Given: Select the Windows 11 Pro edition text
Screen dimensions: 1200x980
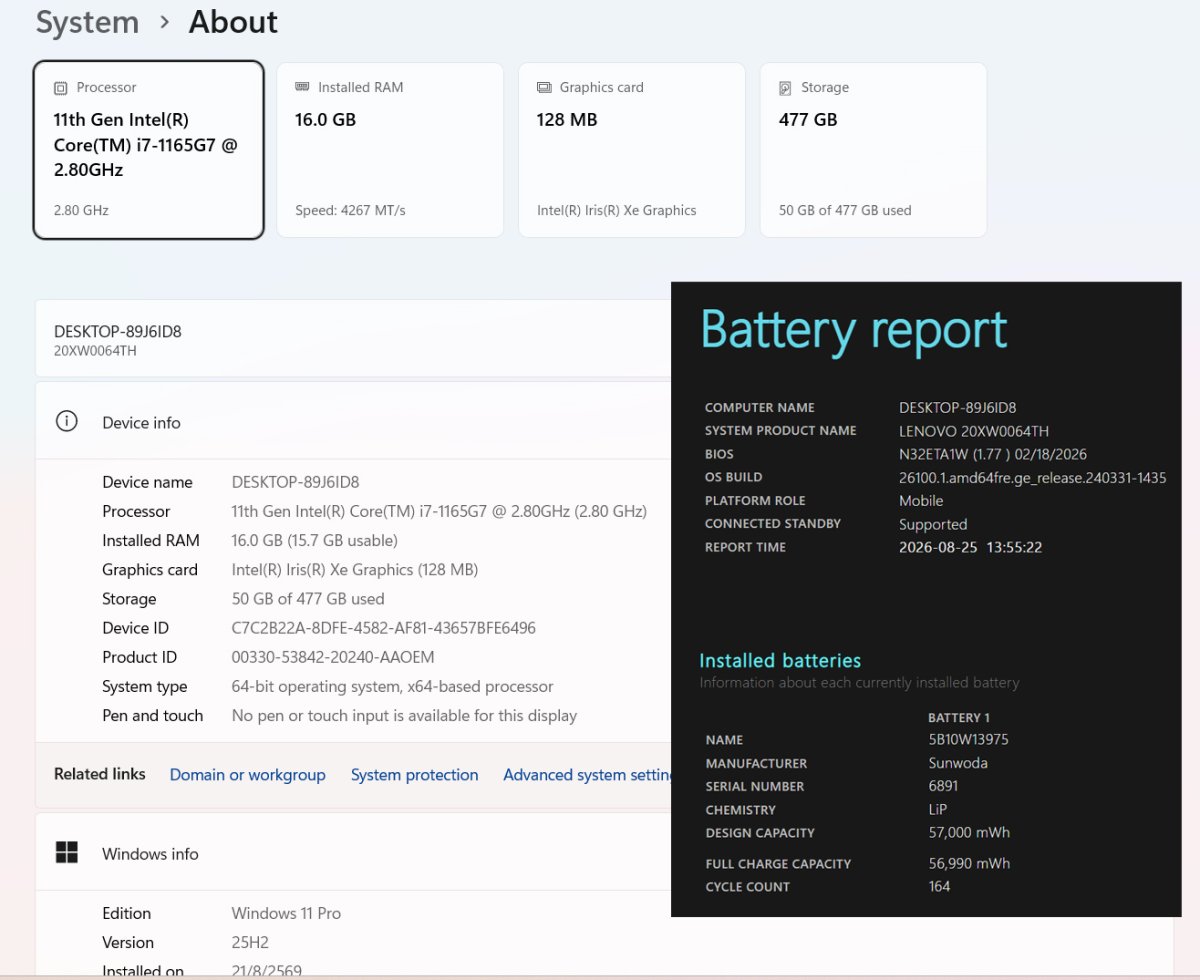Looking at the screenshot, I should point(286,913).
